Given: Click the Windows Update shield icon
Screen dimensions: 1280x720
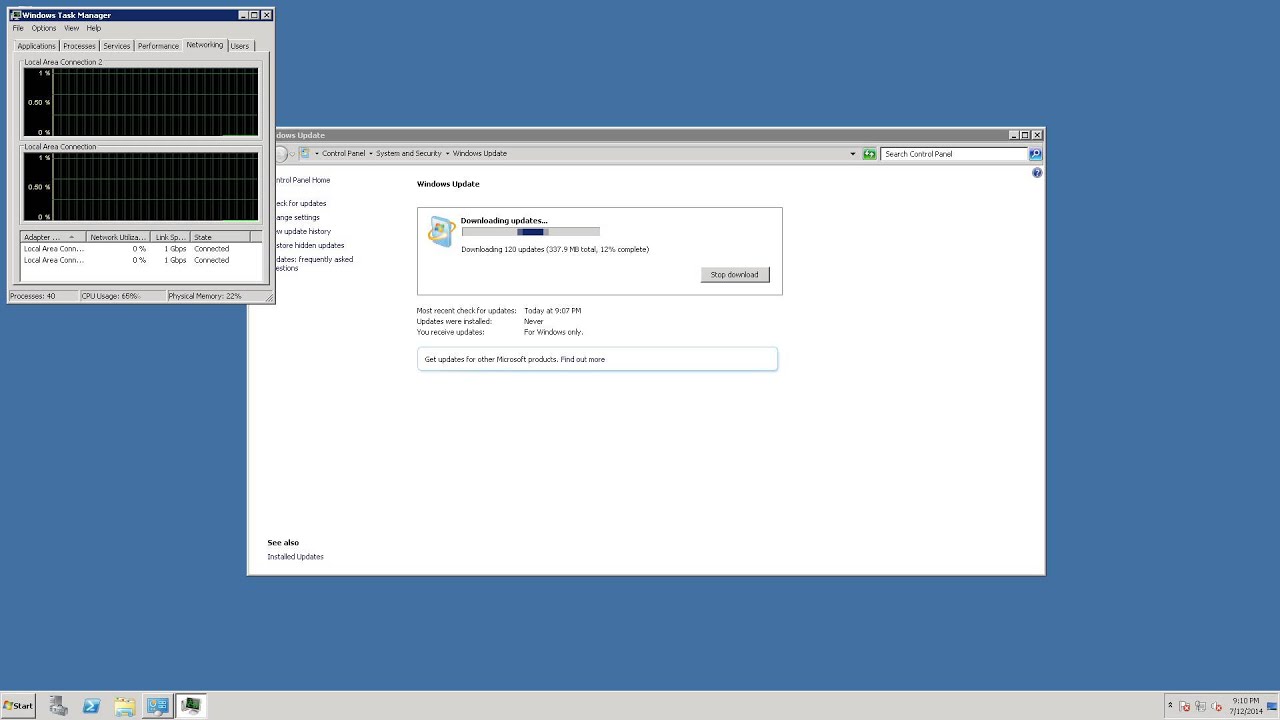Looking at the screenshot, I should pos(441,231).
